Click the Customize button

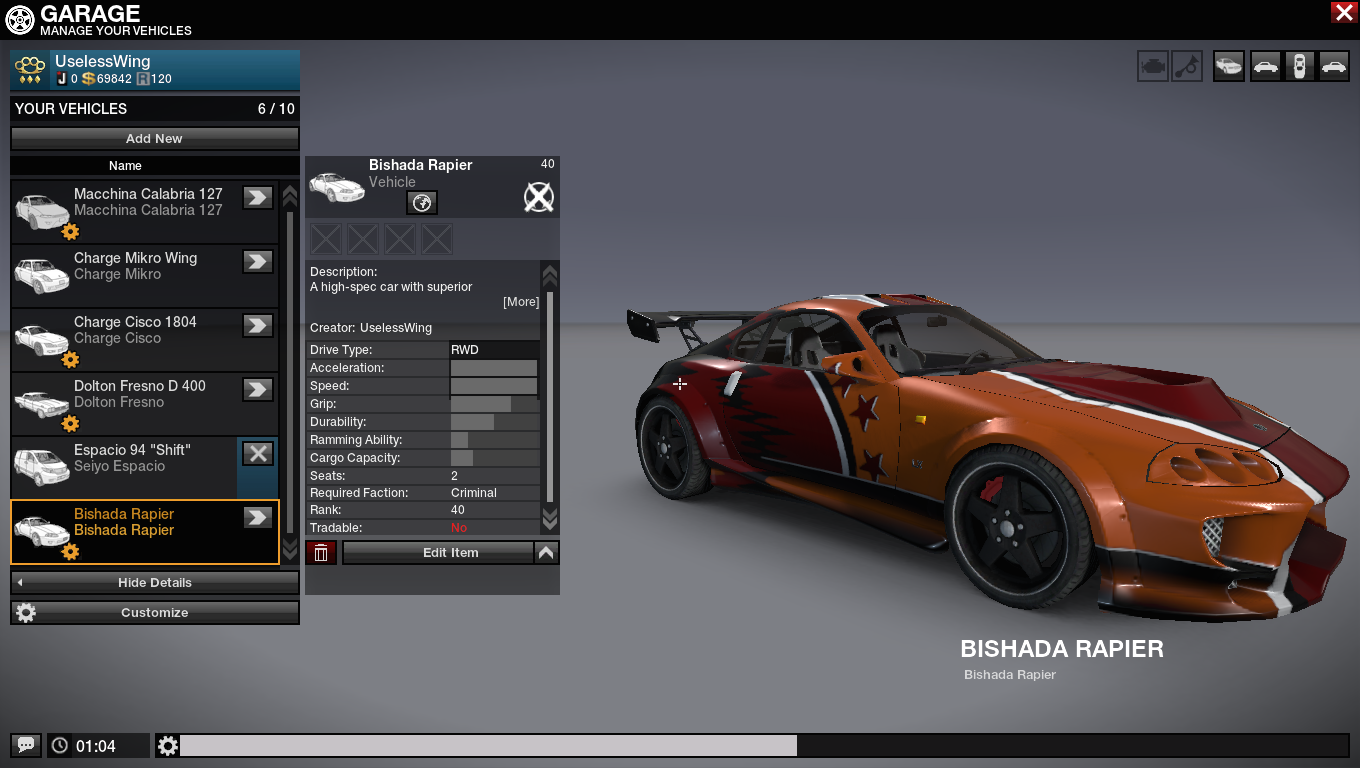(155, 613)
